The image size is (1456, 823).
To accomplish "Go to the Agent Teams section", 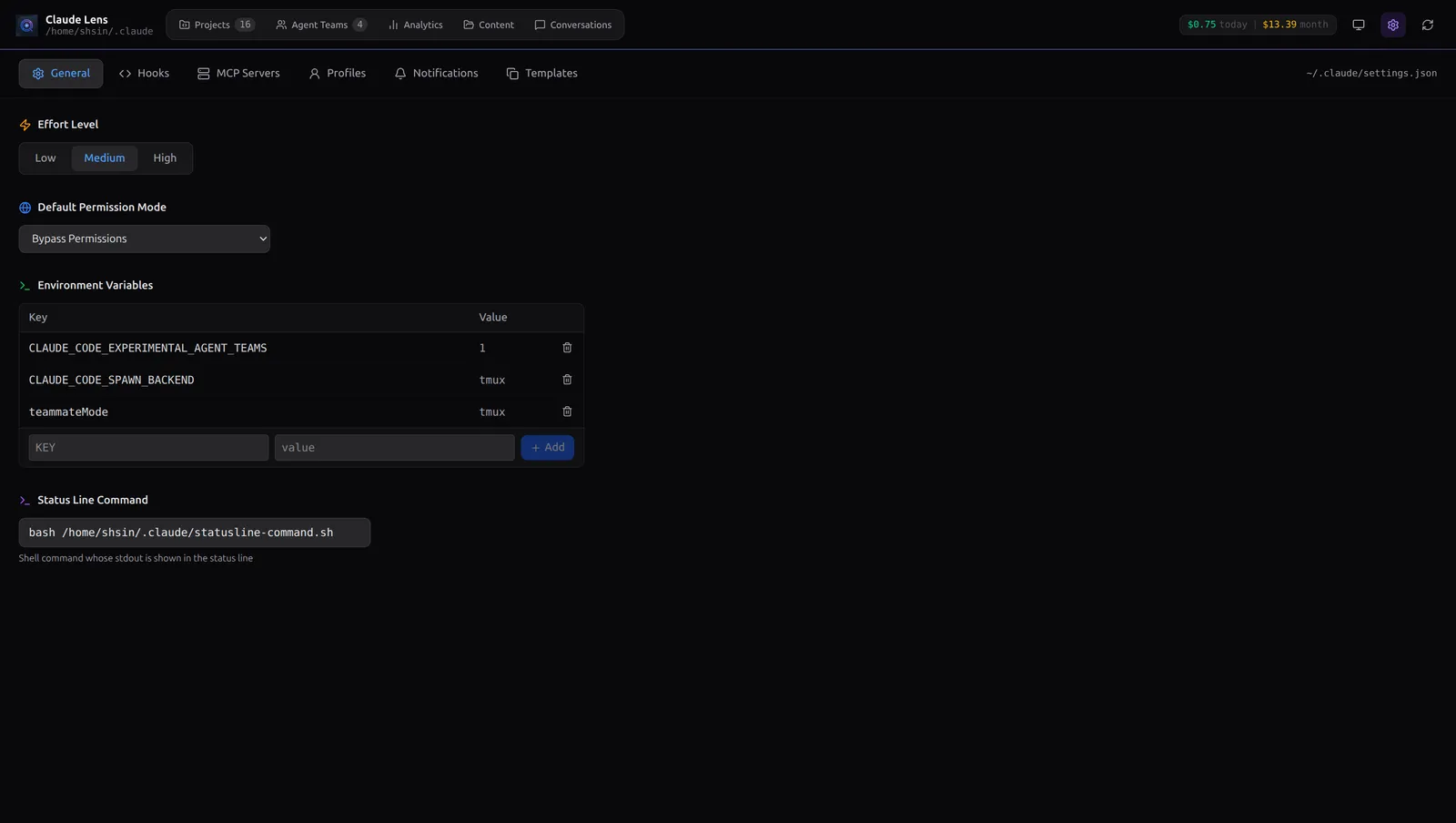I will click(x=320, y=25).
